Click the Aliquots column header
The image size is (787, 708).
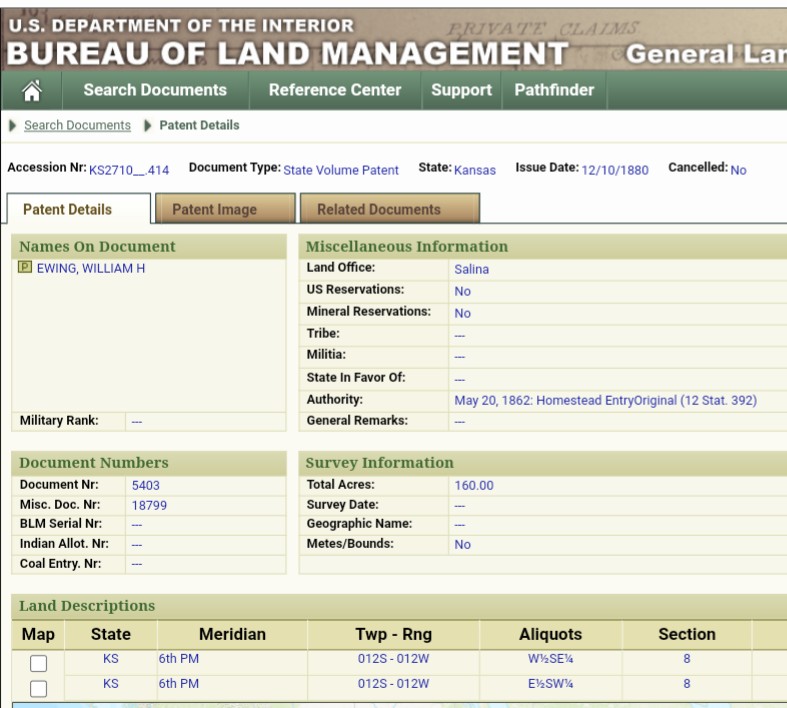pyautogui.click(x=550, y=634)
